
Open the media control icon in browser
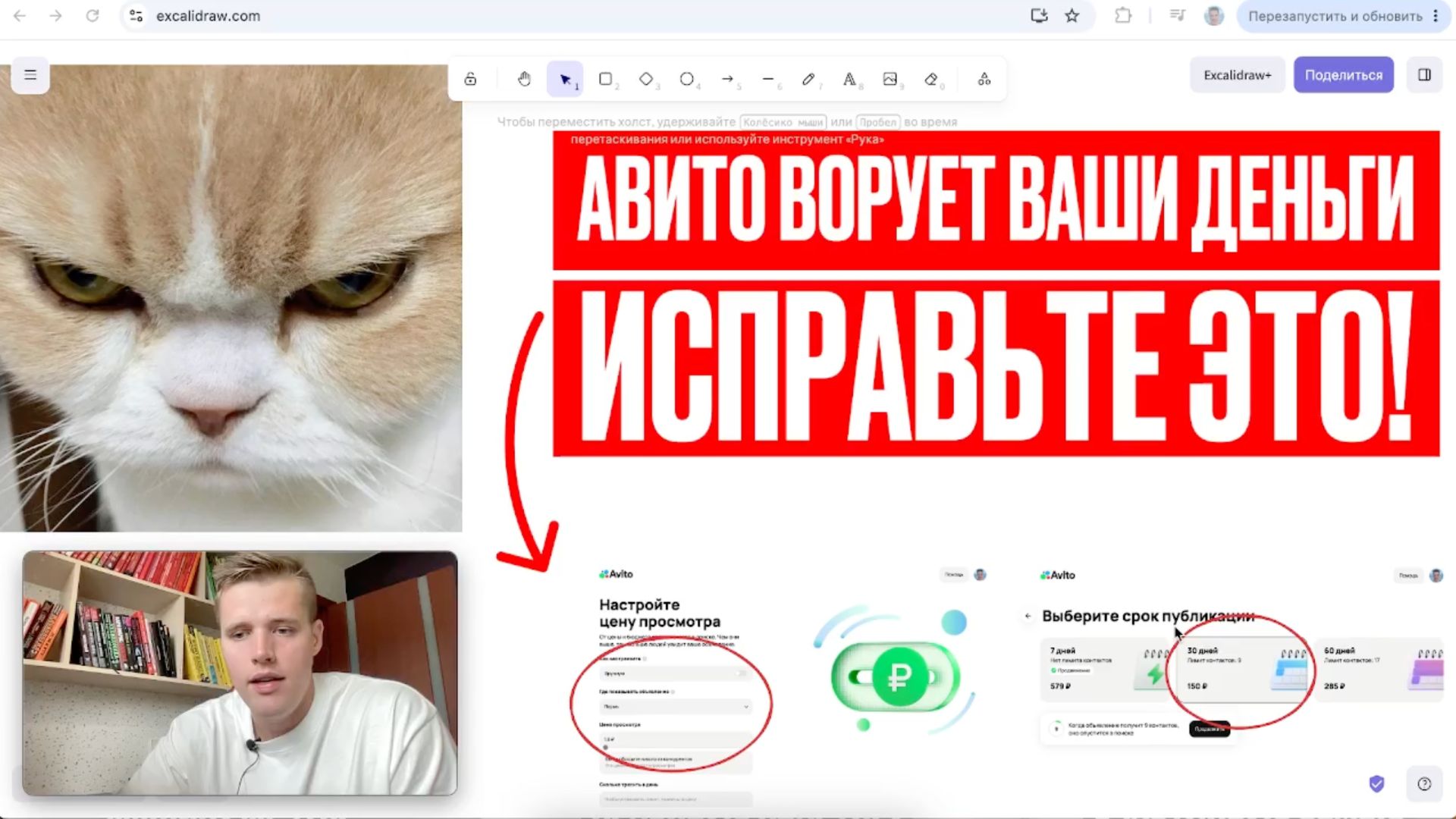point(1178,16)
